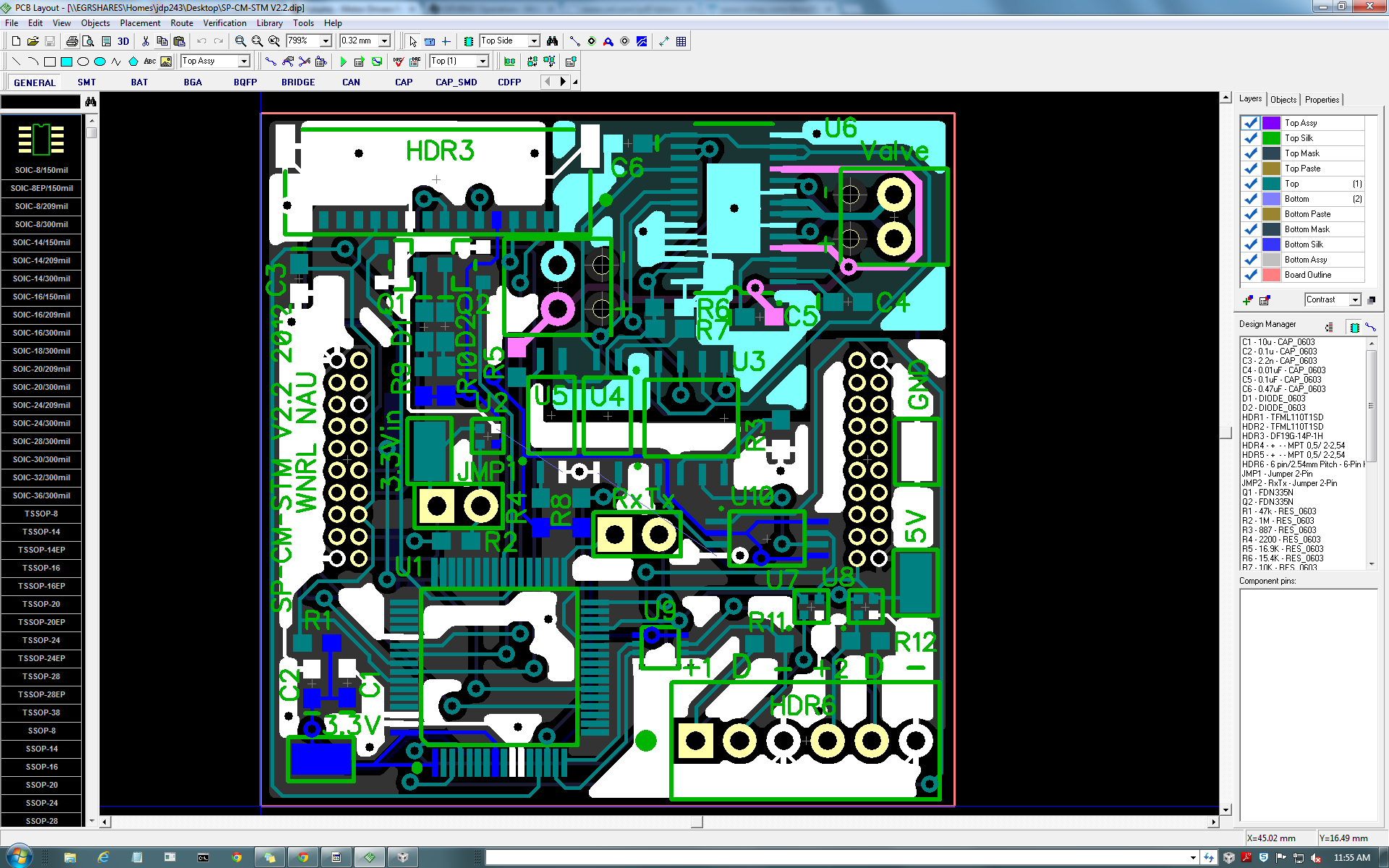Viewport: 1389px width, 868px height.
Task: Click the grid toggle icon in toolbar
Action: pyautogui.click(x=681, y=41)
